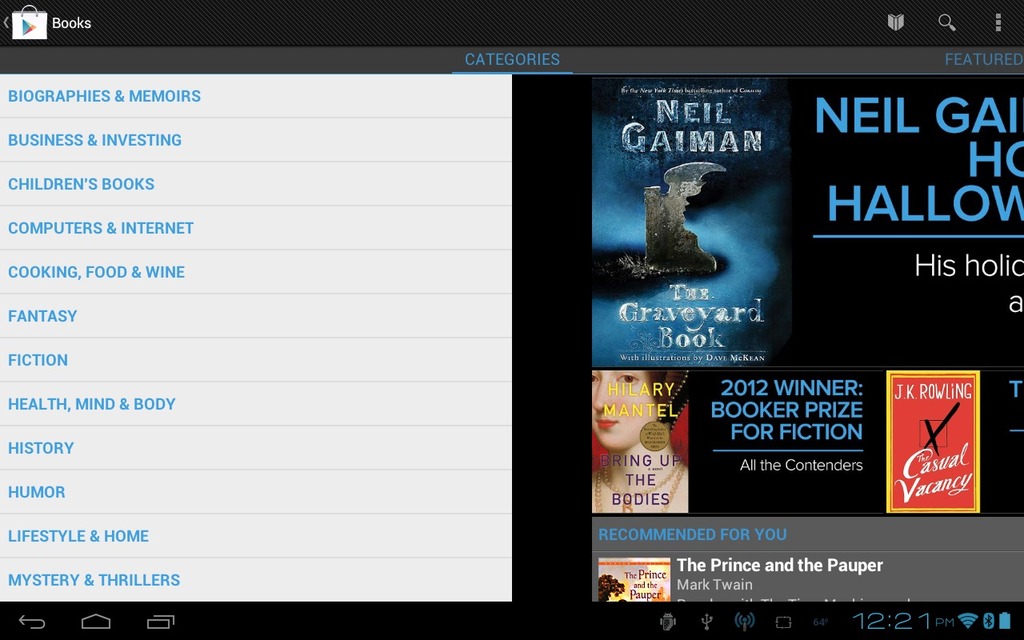The width and height of the screenshot is (1024, 640).
Task: Switch to the Featured tab
Action: pos(984,59)
